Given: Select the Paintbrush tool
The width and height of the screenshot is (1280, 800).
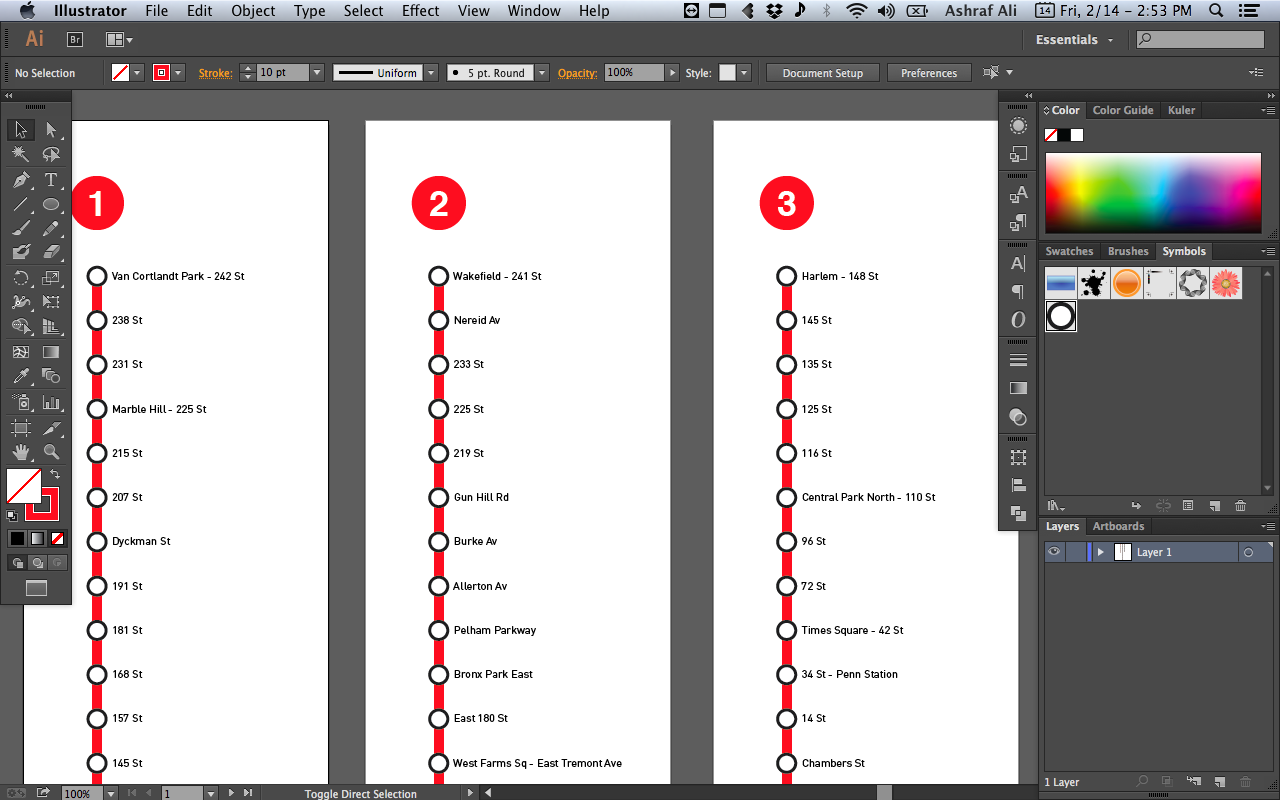Looking at the screenshot, I should (x=21, y=228).
